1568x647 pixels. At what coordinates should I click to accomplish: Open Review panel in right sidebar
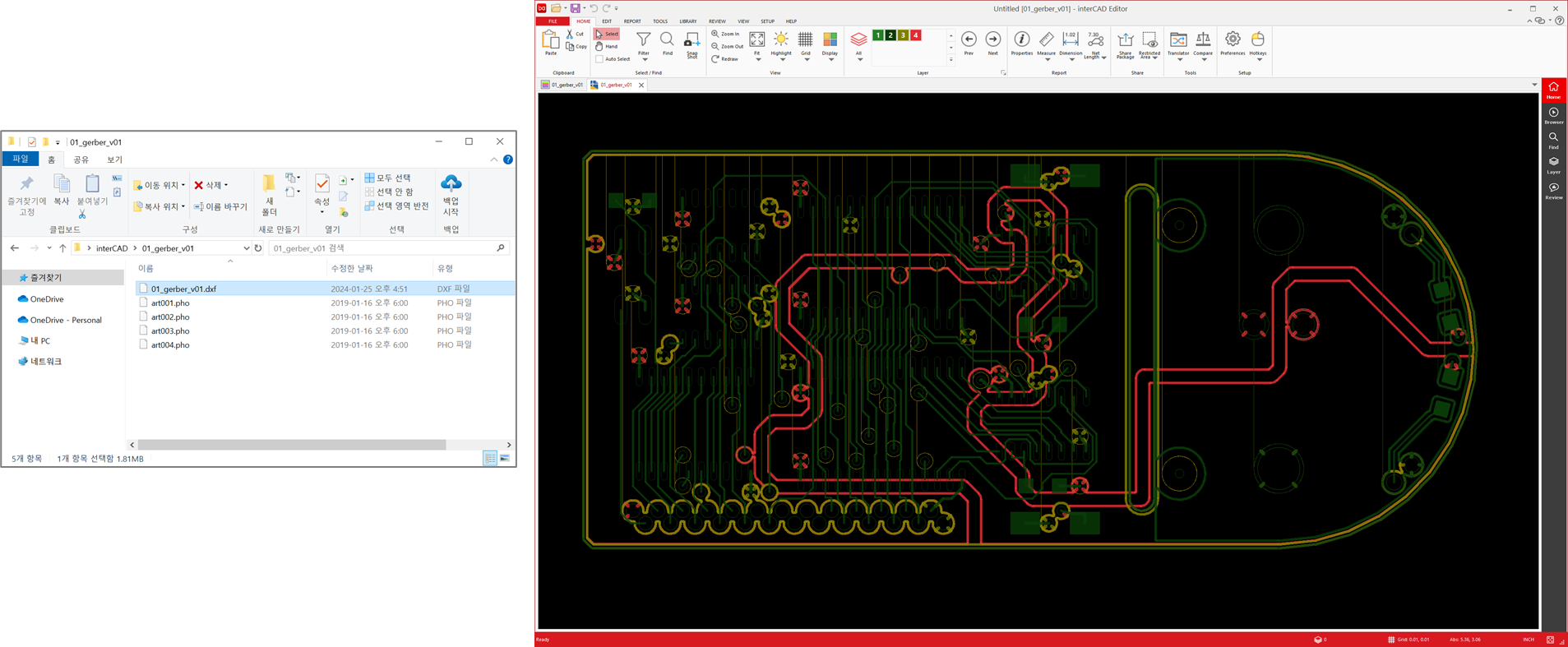(1553, 191)
